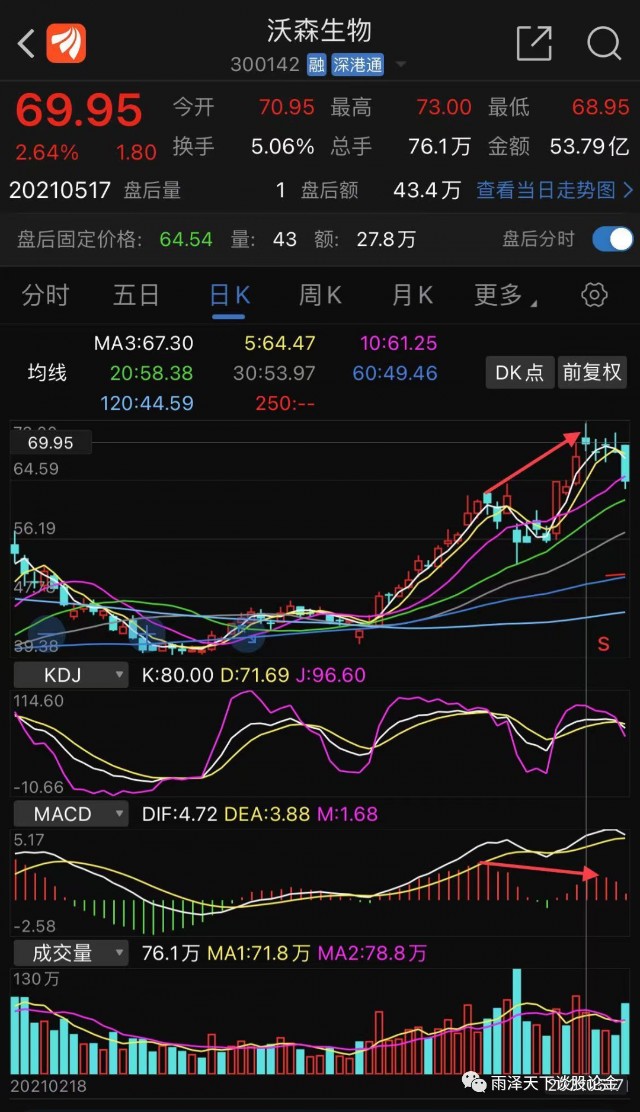
Task: Click the 10:61.25 moving average value
Action: (x=399, y=343)
